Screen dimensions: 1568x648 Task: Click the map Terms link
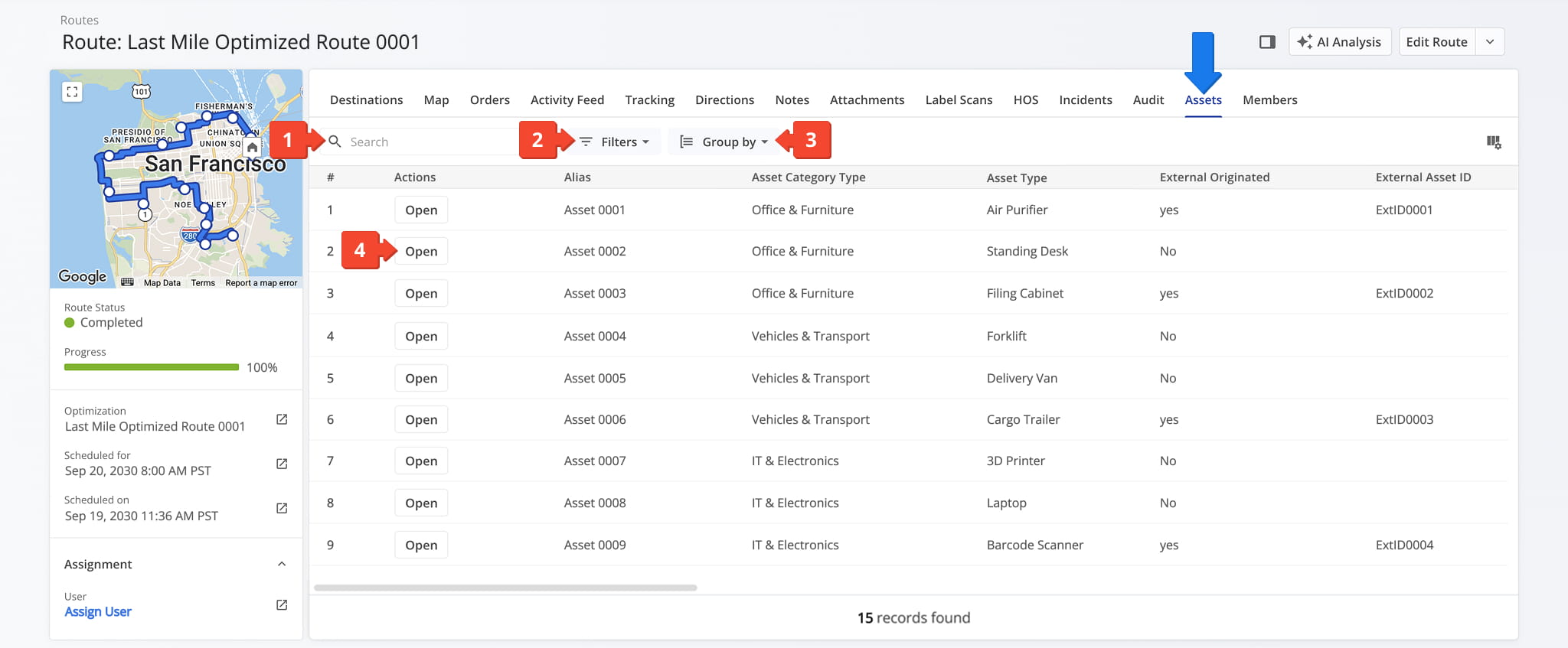click(203, 282)
